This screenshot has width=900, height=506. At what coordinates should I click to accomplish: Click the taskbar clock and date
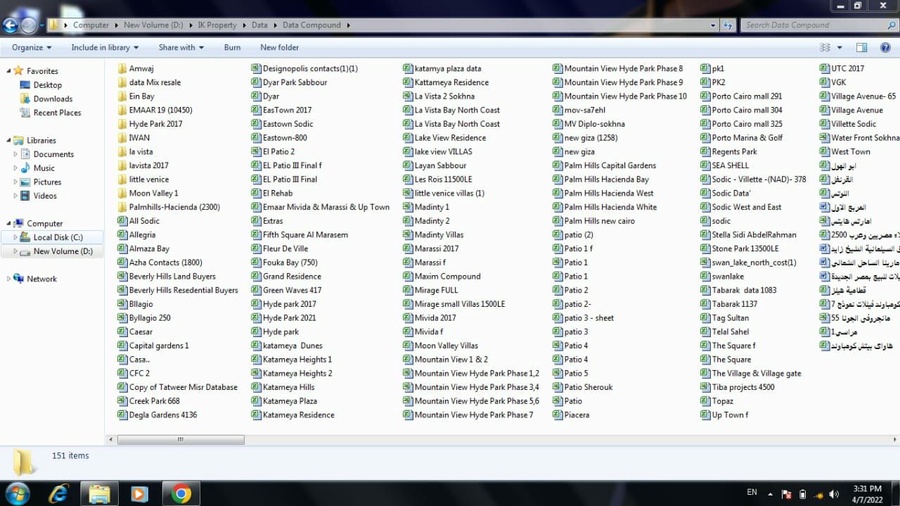[867, 494]
